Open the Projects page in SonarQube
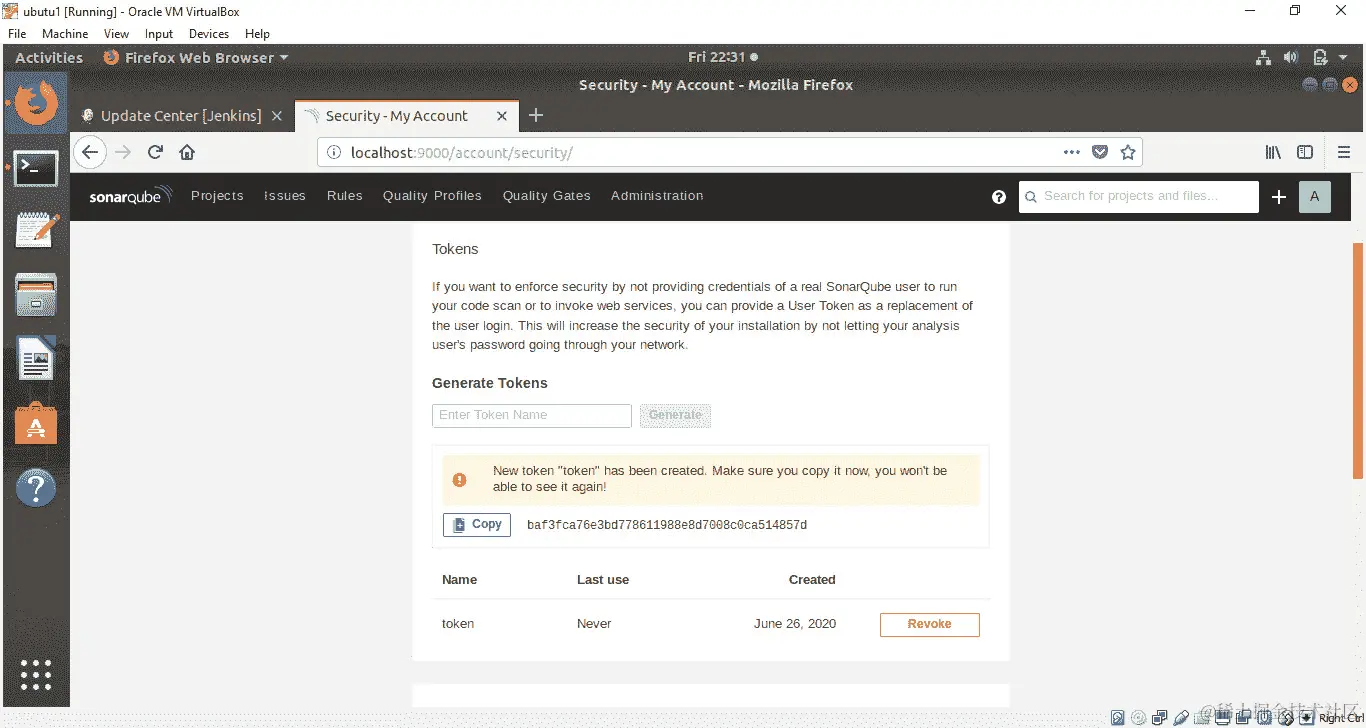Image resolution: width=1366 pixels, height=728 pixels. pos(217,196)
